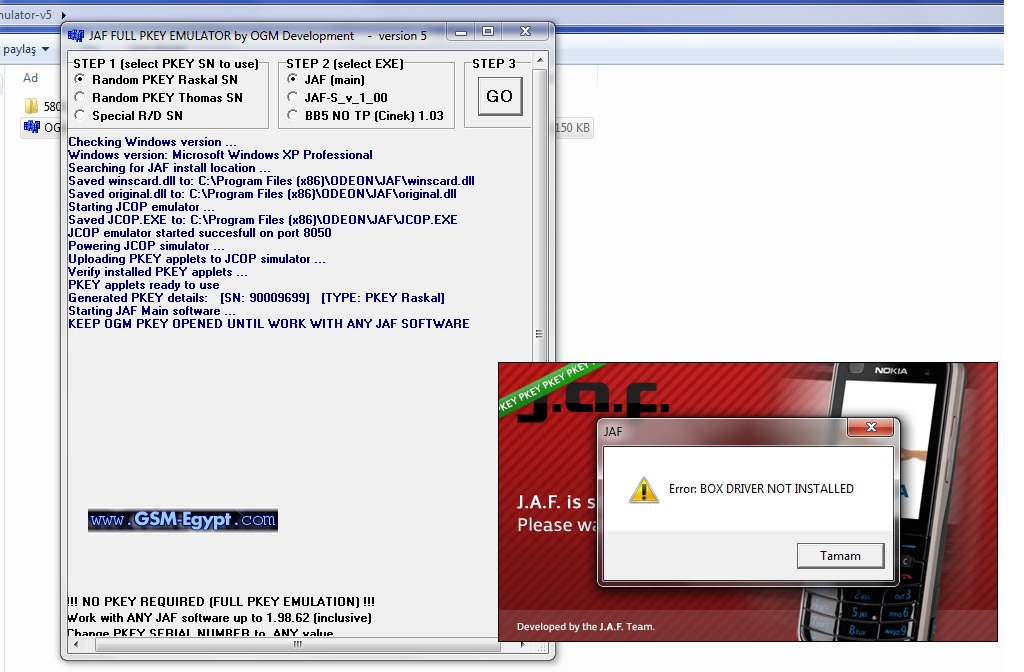1024x672 pixels.
Task: Click 'Starting JCOP emulator ...' log line
Action: click(141, 207)
